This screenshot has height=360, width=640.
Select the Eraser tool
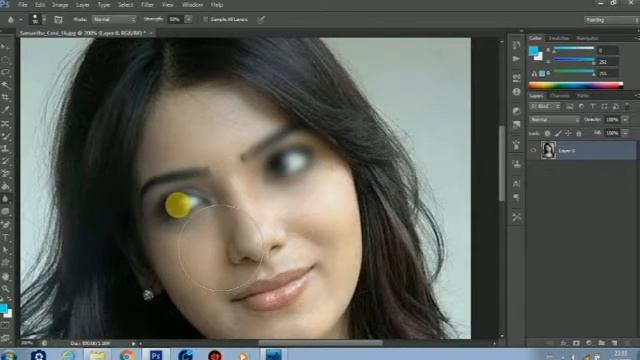(5, 174)
